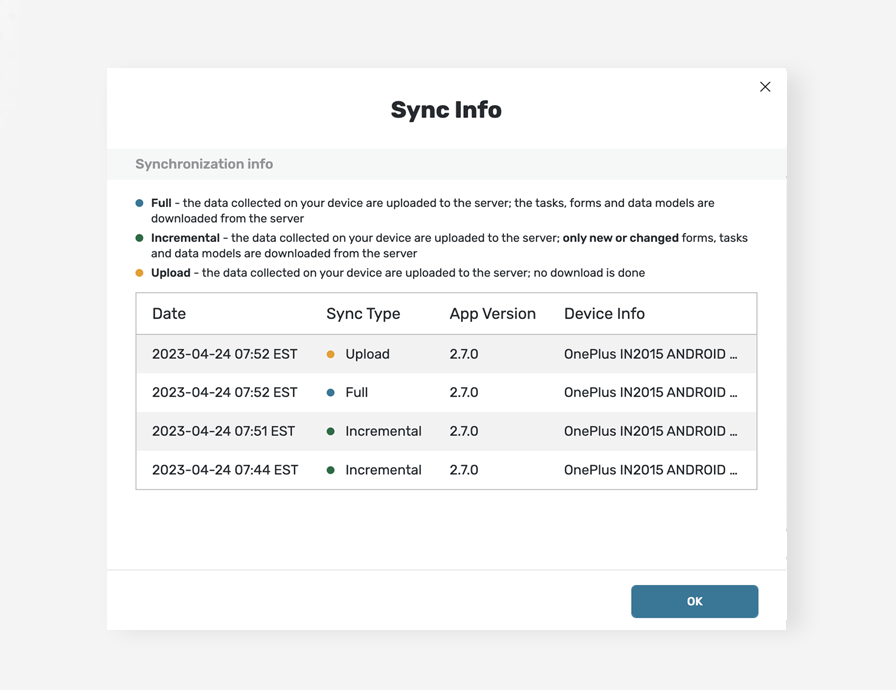Image resolution: width=896 pixels, height=690 pixels.
Task: Select the 07:52 EST Full row date
Action: 225,392
